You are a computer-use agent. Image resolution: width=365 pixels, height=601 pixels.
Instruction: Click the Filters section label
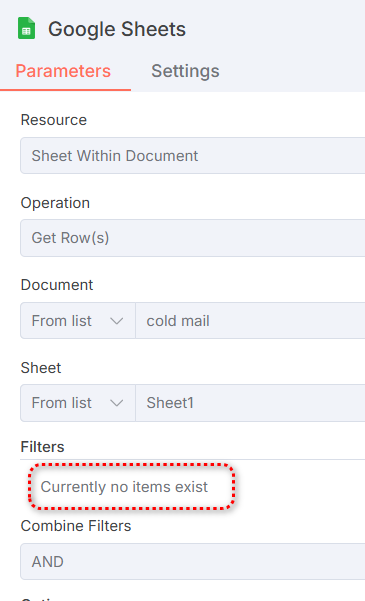(42, 447)
